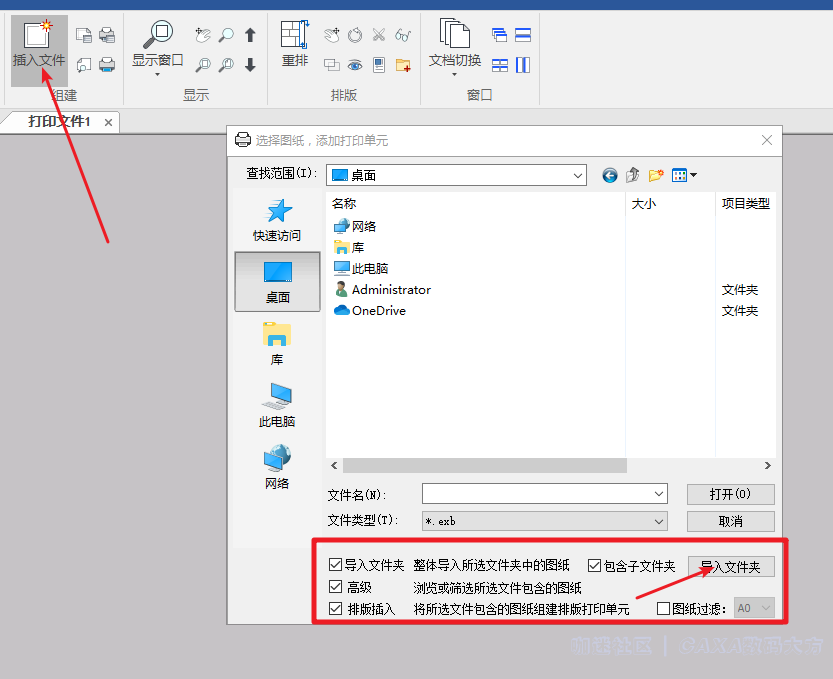Expand the 文档切换 dropdown arrow
The width and height of the screenshot is (833, 679).
click(454, 75)
